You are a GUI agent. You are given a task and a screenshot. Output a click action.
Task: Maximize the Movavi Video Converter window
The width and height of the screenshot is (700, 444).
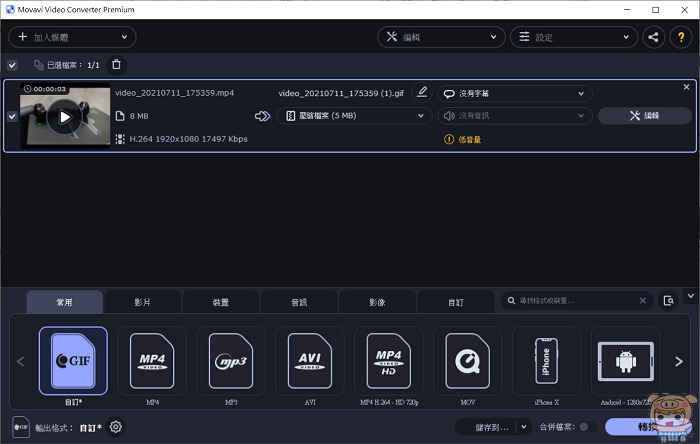[x=655, y=9]
